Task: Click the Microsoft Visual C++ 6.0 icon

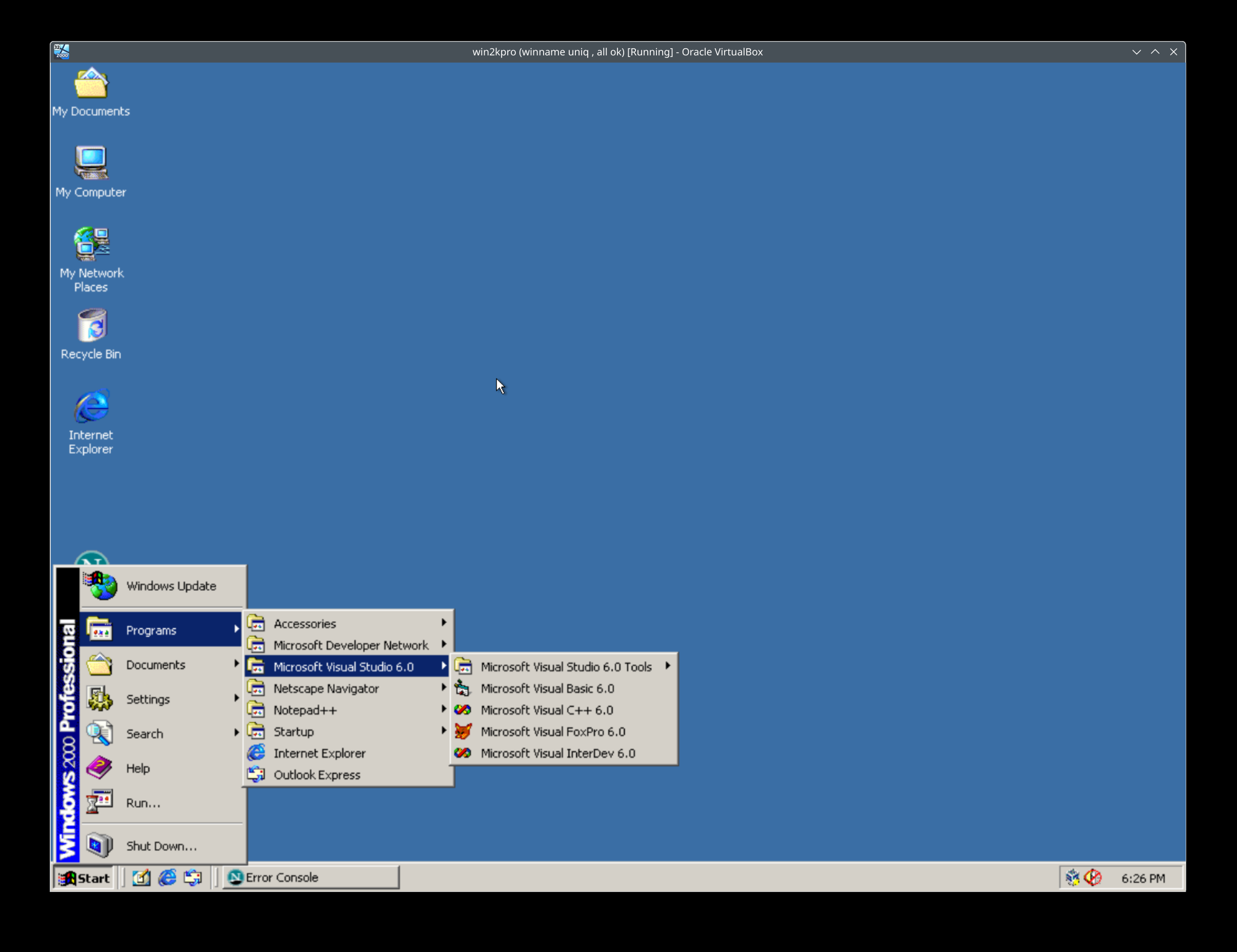Action: coord(463,709)
